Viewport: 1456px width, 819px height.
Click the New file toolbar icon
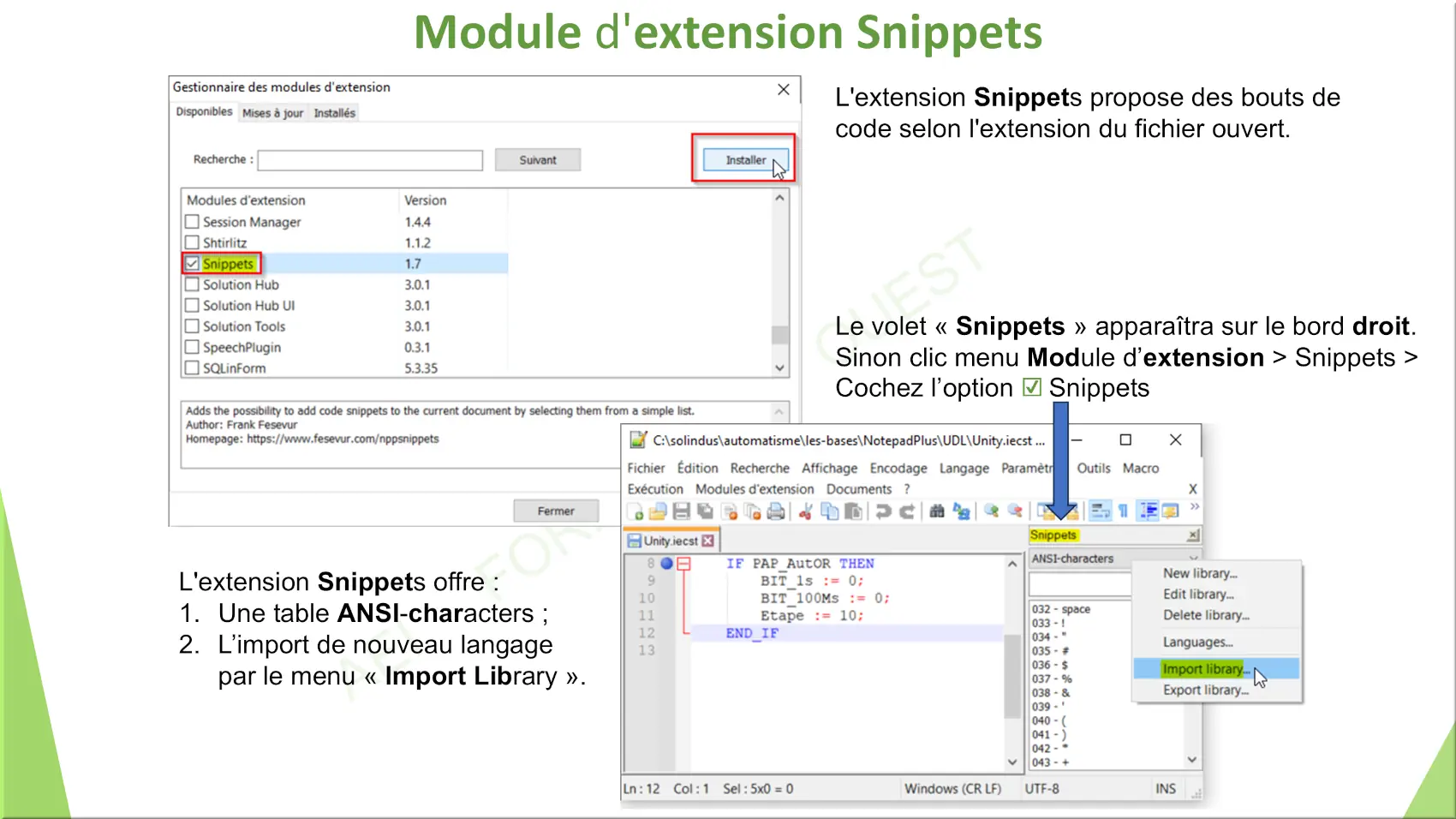(636, 511)
